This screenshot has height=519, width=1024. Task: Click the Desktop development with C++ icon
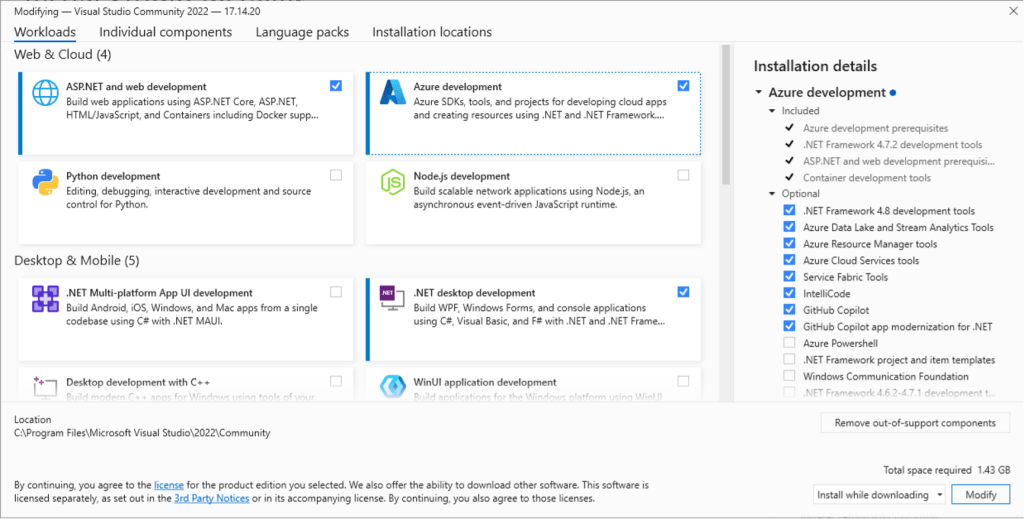point(46,383)
